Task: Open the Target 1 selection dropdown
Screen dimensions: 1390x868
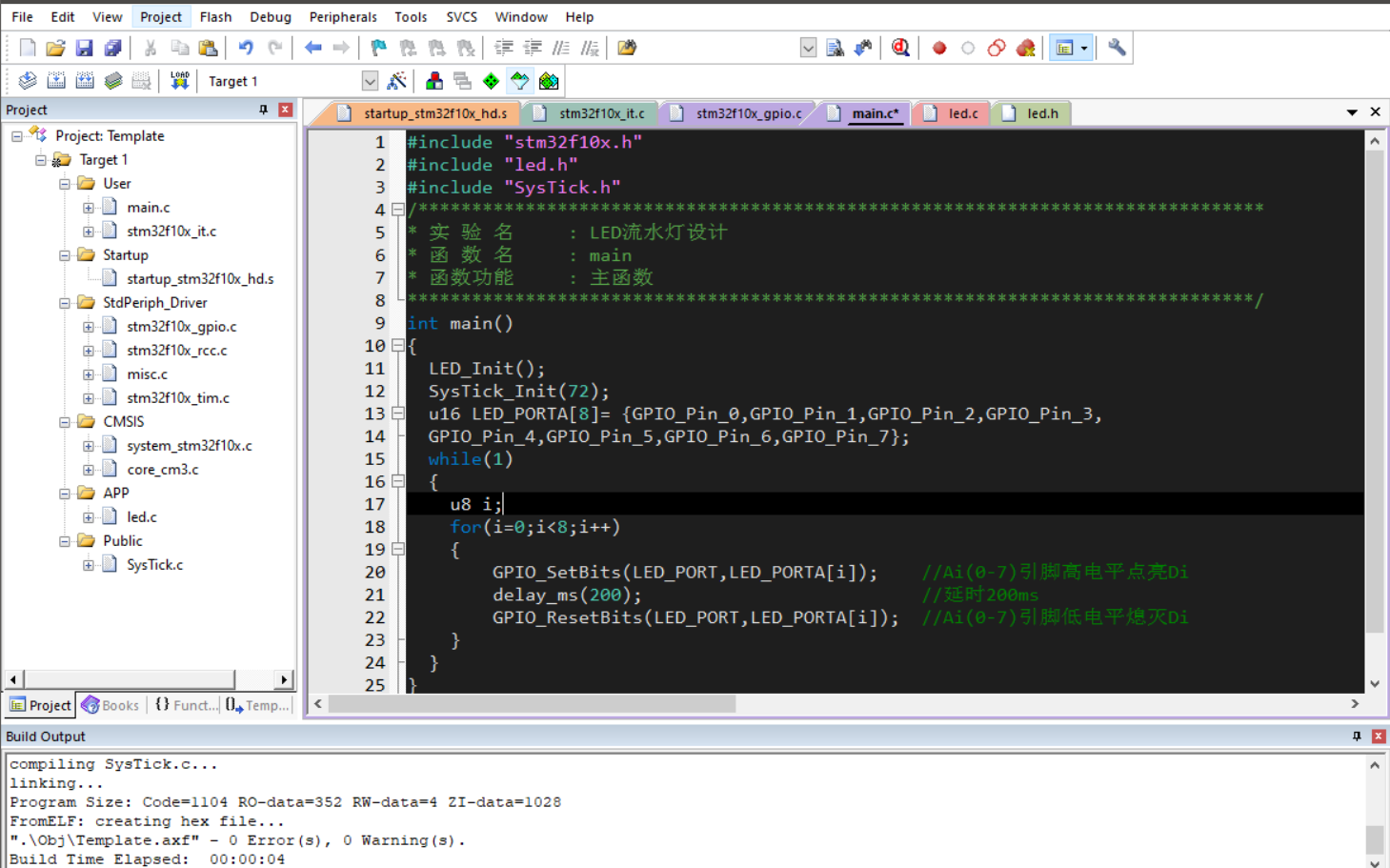Action: coord(370,81)
